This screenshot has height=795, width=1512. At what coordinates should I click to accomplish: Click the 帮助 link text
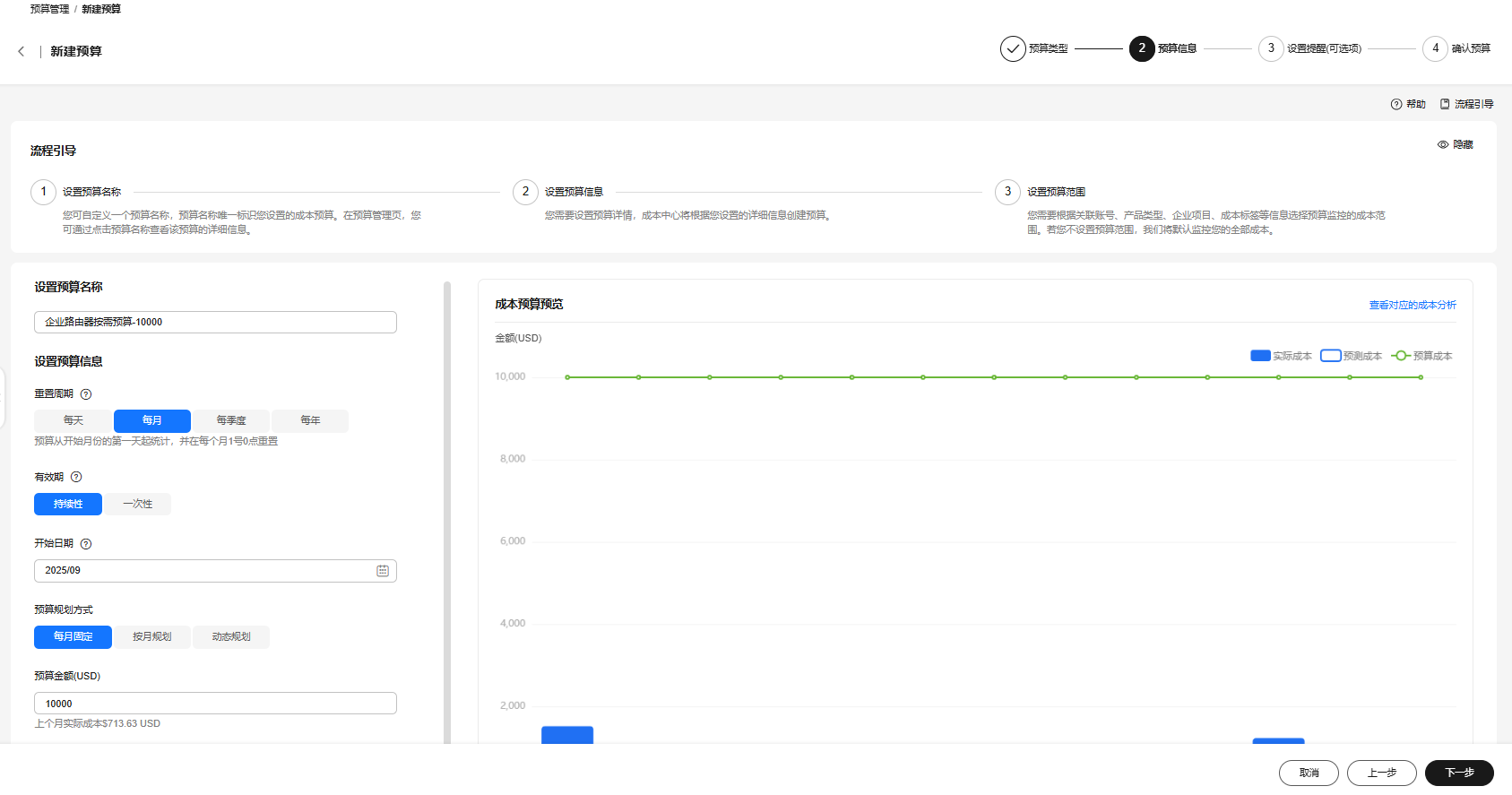[x=1416, y=105]
